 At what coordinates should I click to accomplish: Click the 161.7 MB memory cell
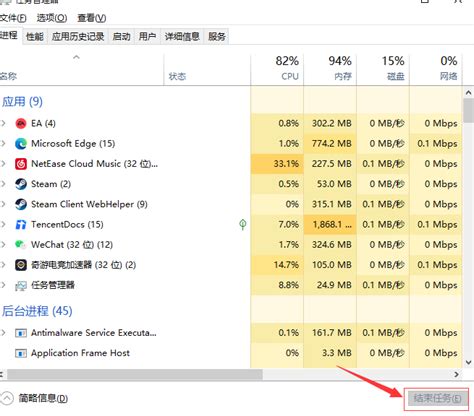coord(330,333)
